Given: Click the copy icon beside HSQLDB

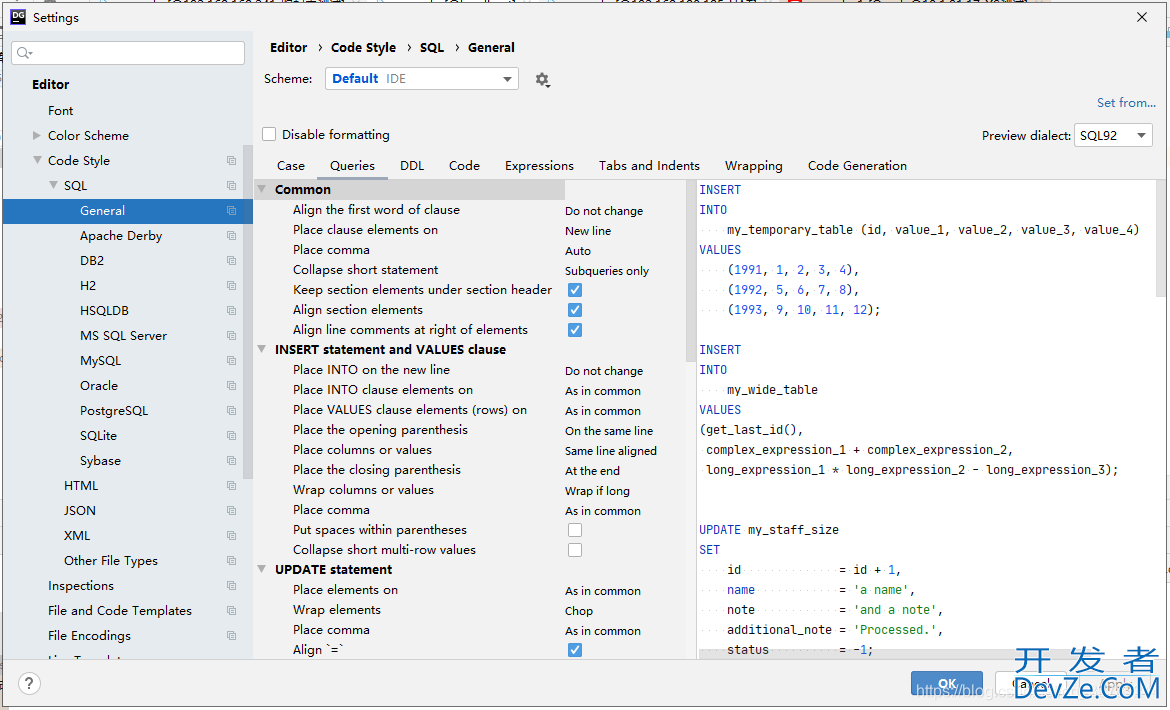Looking at the screenshot, I should (x=231, y=311).
